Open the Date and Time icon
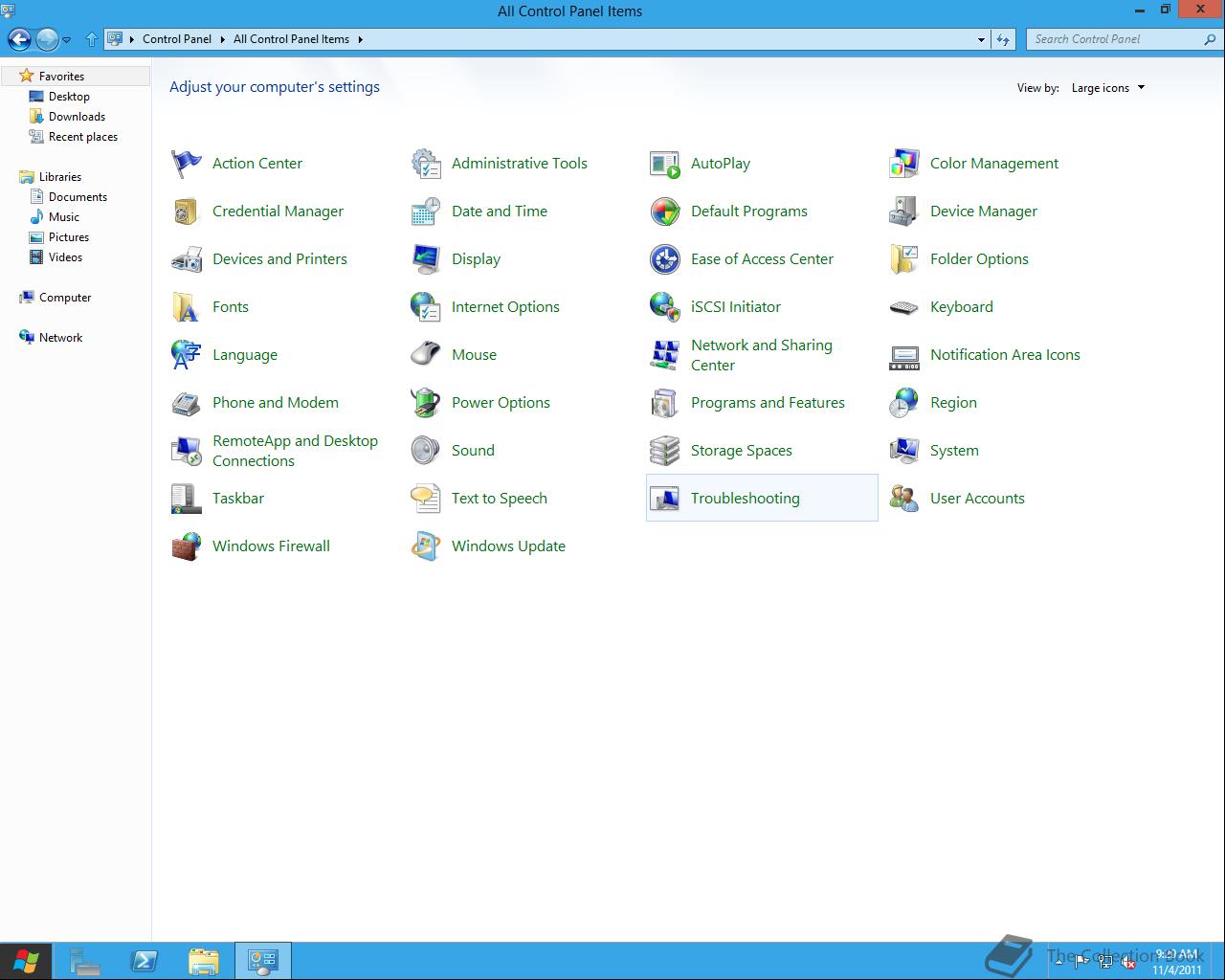1225x980 pixels. [x=425, y=212]
